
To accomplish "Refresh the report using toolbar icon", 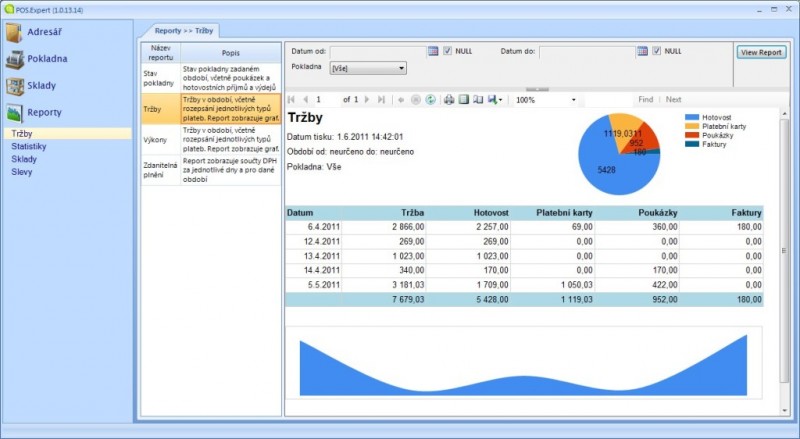I will point(430,100).
